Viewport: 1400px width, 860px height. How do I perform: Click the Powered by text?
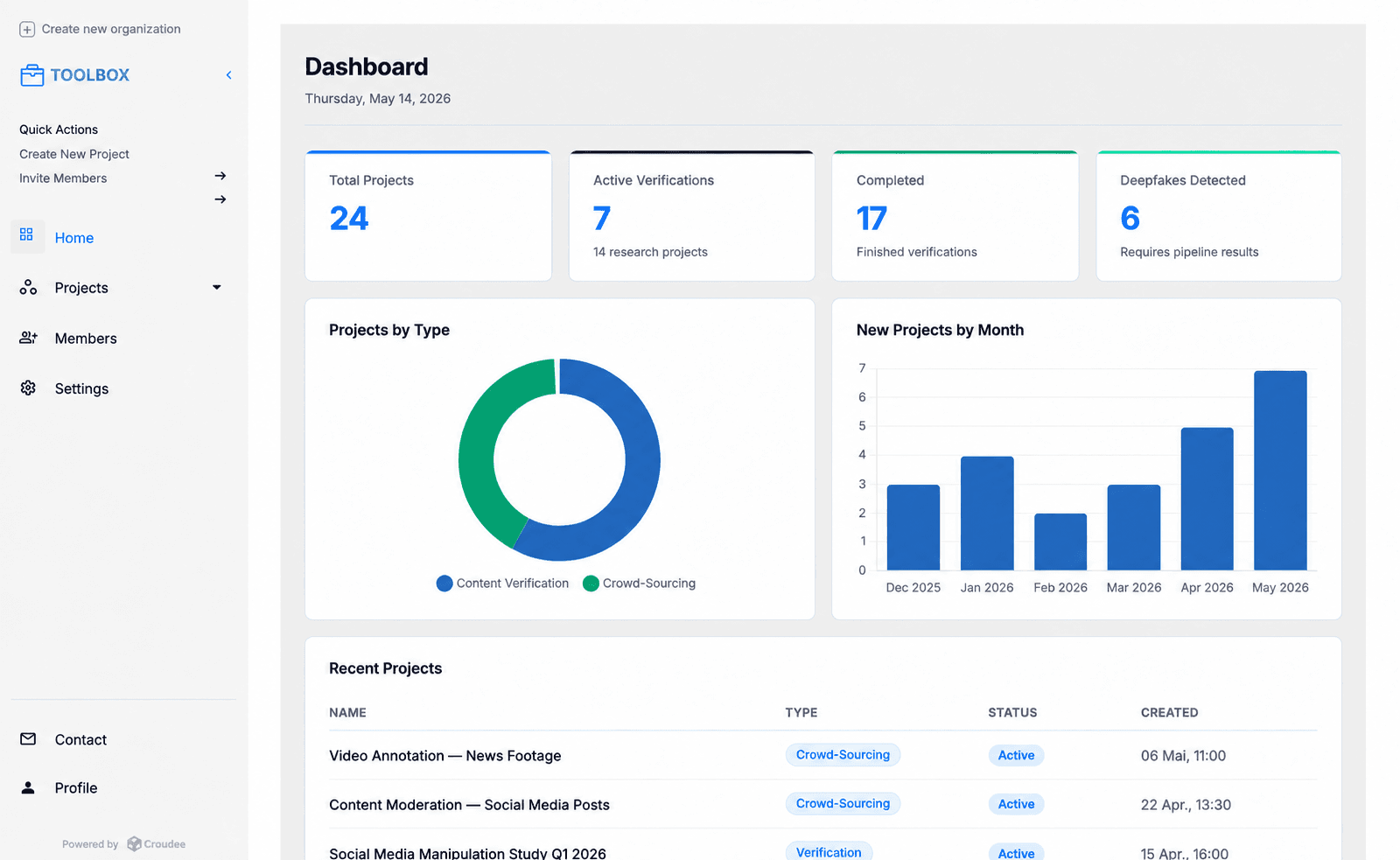pyautogui.click(x=90, y=844)
